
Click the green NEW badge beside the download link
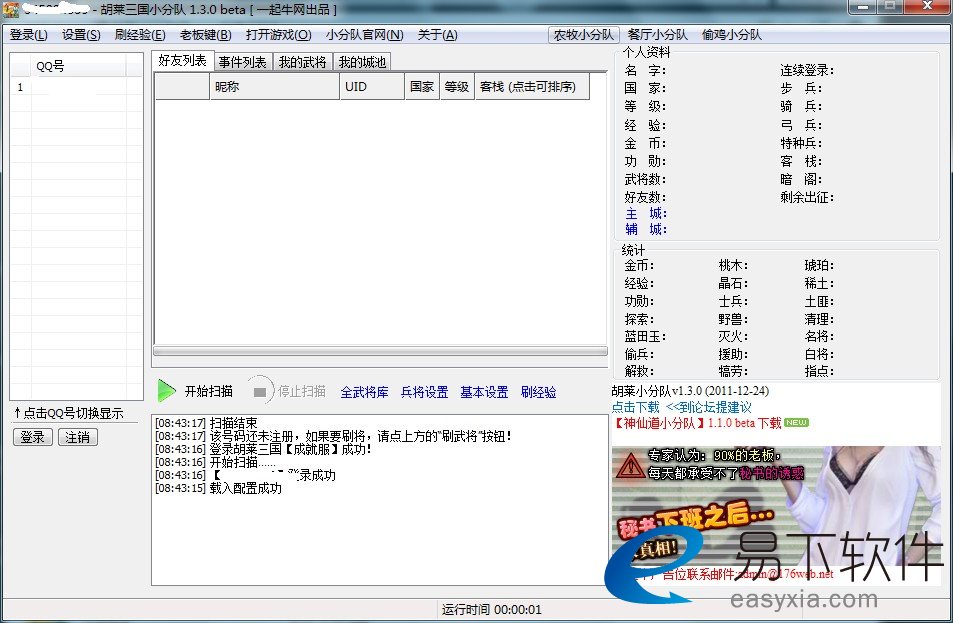pyautogui.click(x=796, y=423)
